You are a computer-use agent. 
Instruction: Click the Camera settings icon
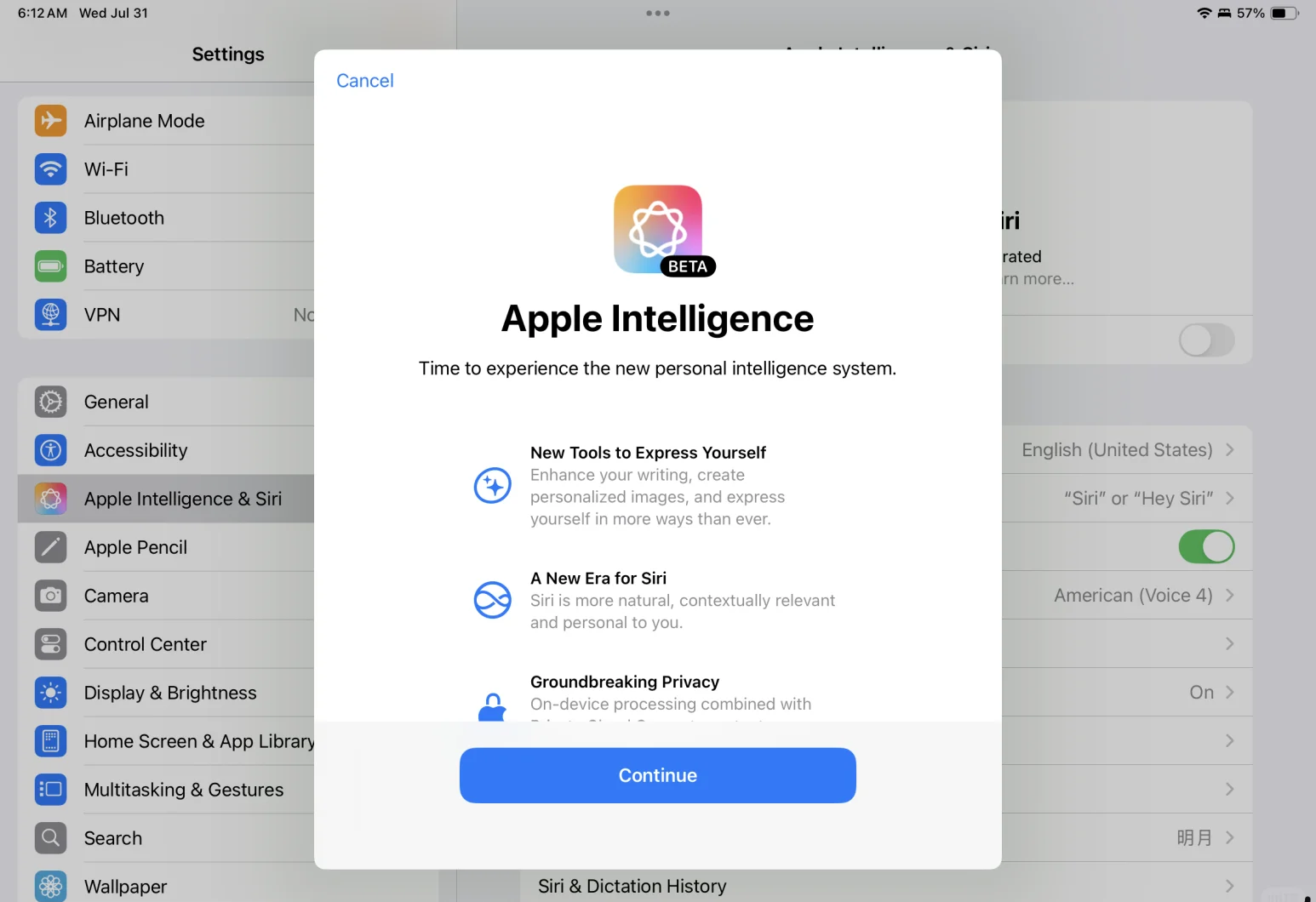click(50, 596)
